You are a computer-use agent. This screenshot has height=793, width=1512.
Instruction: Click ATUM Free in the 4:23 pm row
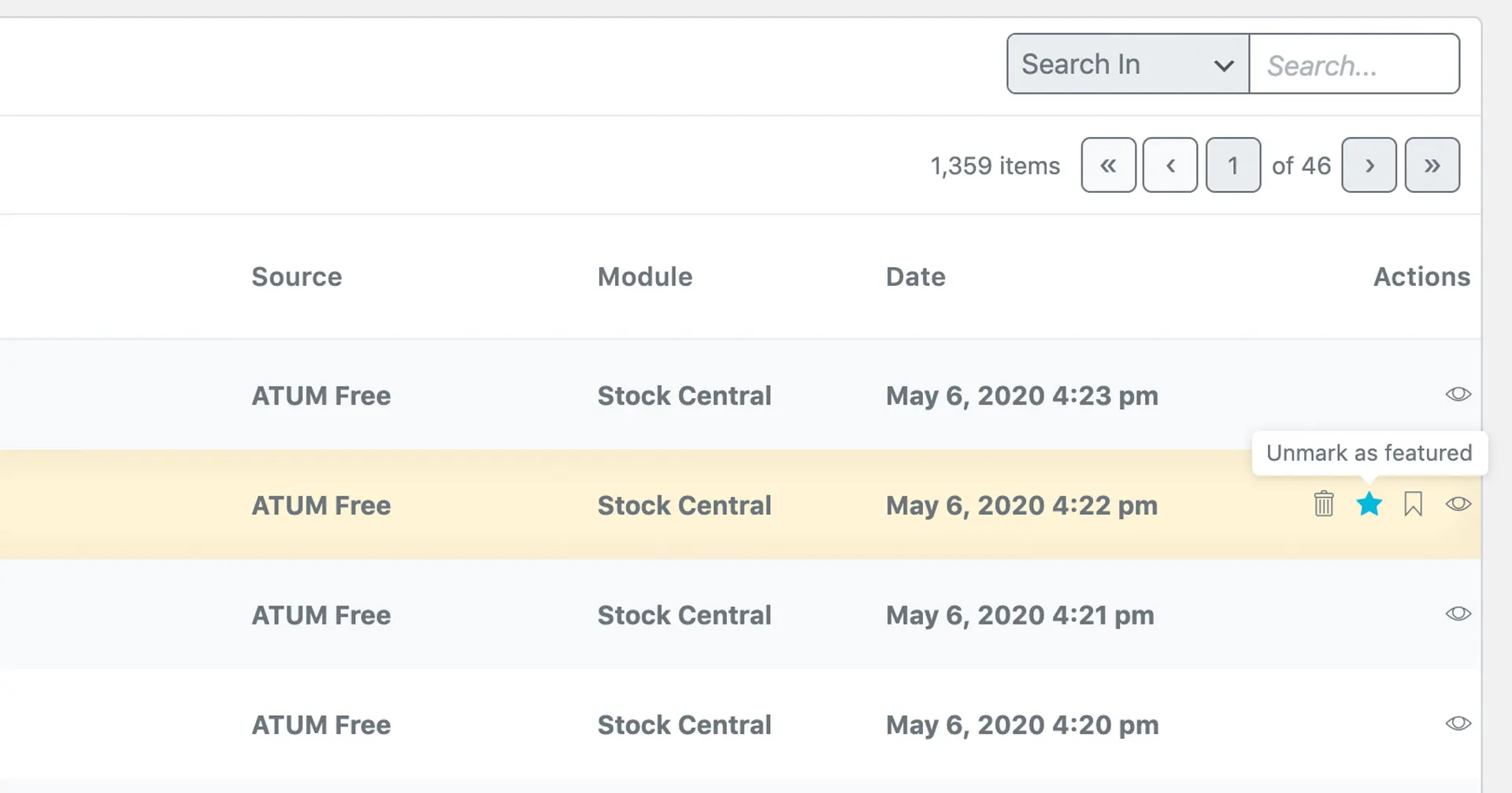(321, 395)
